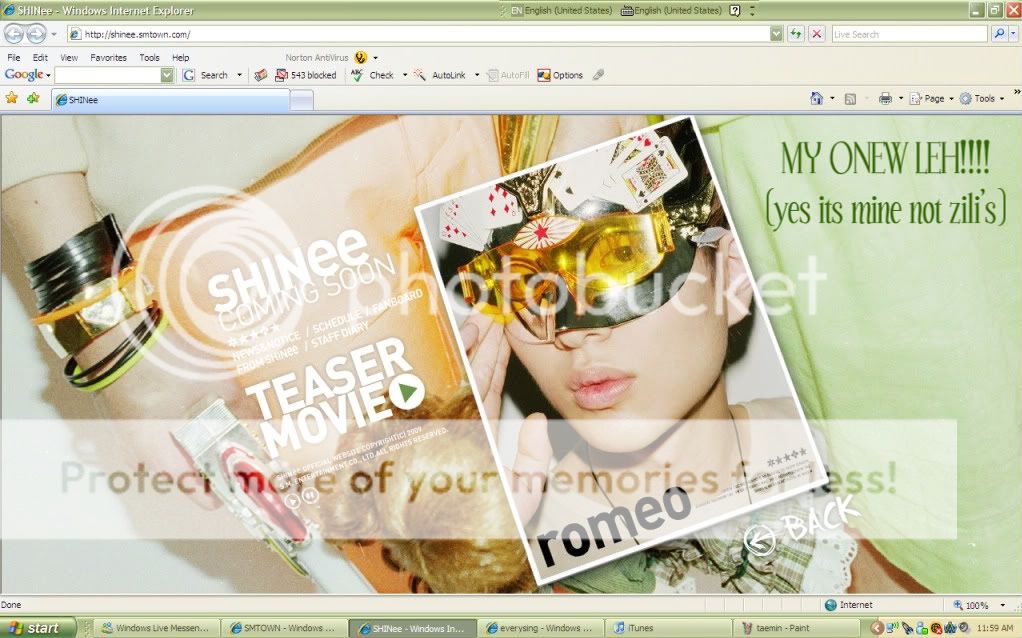1022x638 pixels.
Task: Click the Favorites Center star icon
Action: (12, 98)
